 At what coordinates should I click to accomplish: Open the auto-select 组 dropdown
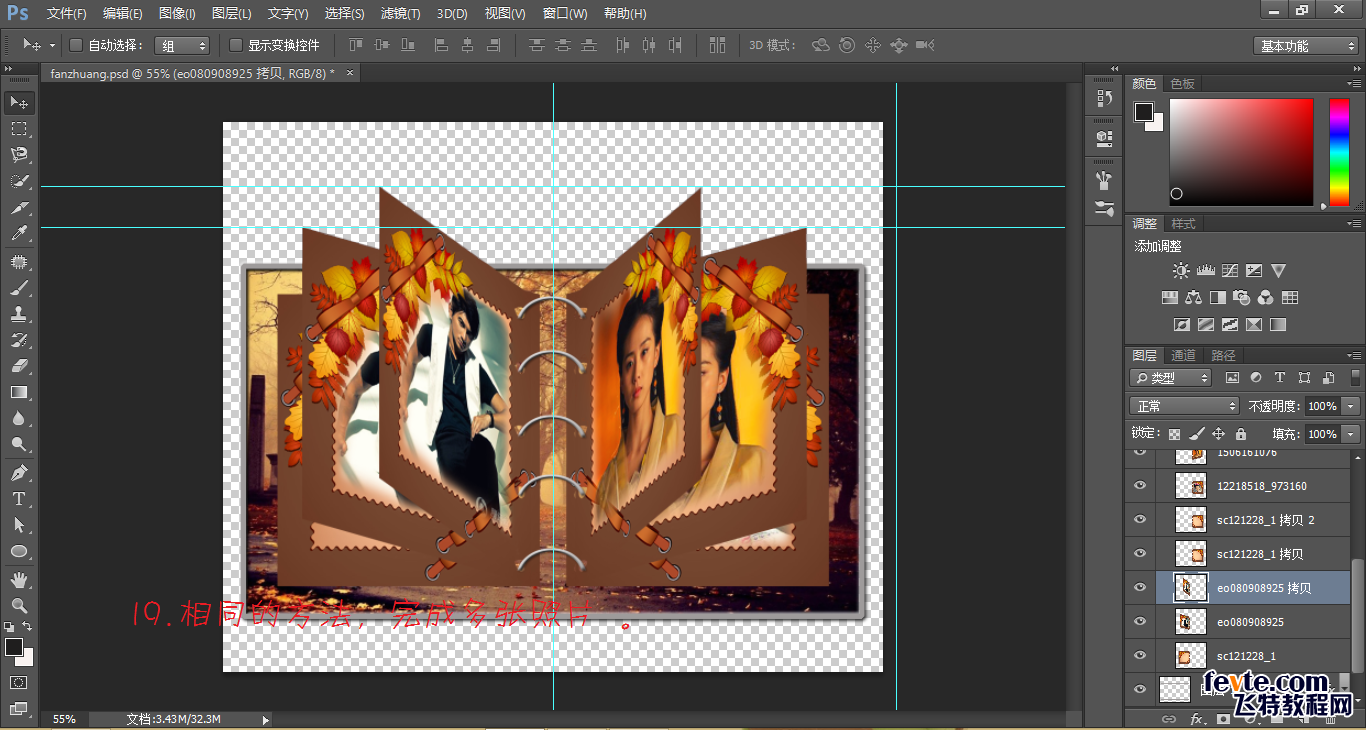[182, 45]
